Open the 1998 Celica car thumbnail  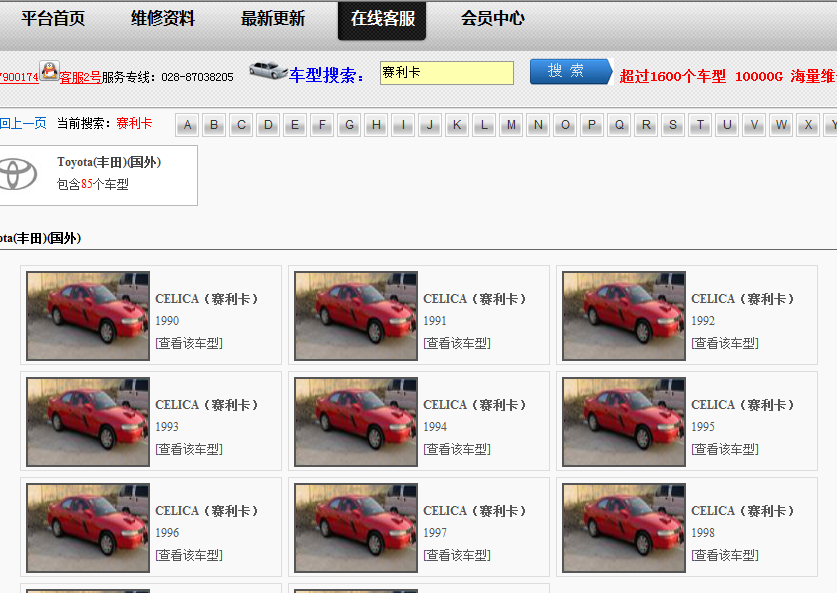click(624, 527)
